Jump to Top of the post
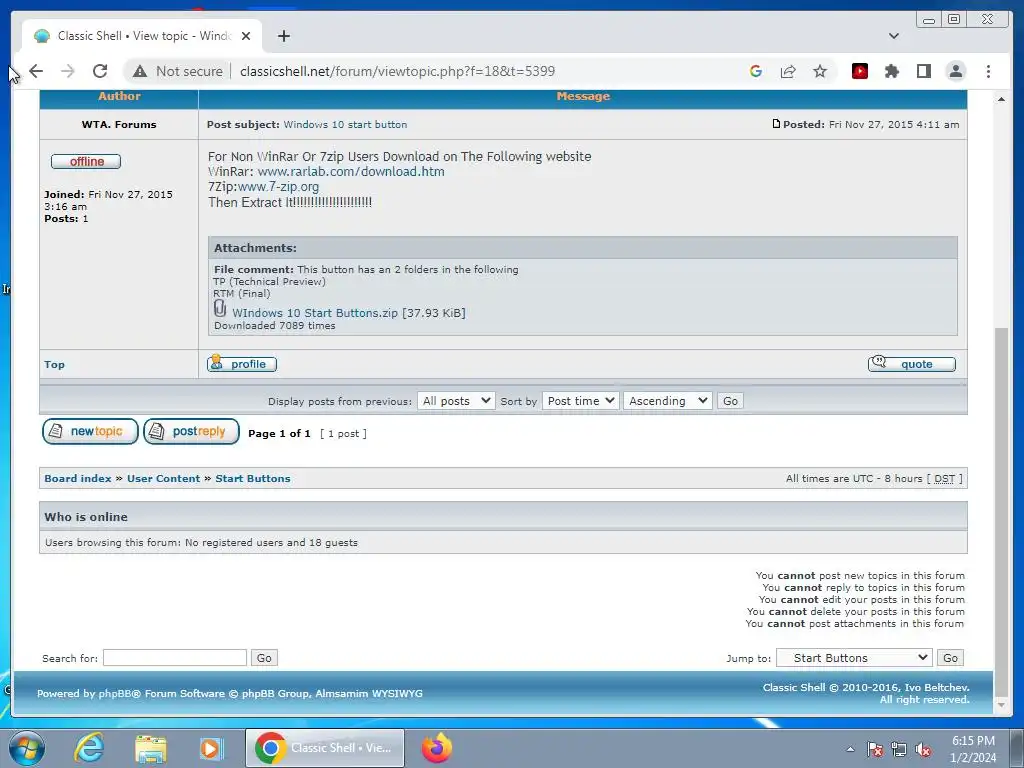 [x=54, y=364]
